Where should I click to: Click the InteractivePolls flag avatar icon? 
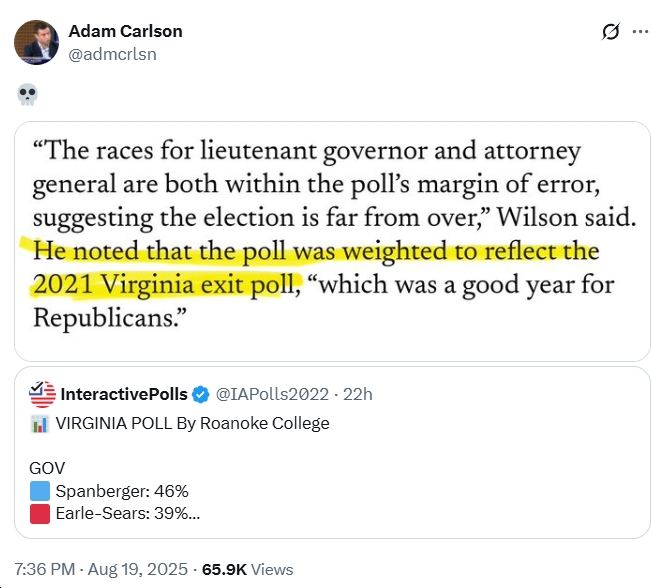[42, 394]
